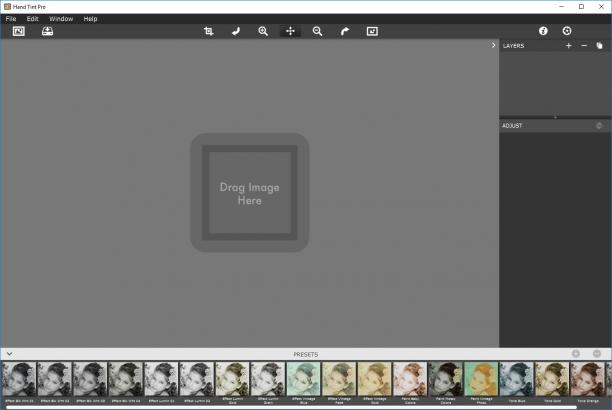Open the Help menu
The width and height of the screenshot is (612, 410).
pyautogui.click(x=90, y=19)
